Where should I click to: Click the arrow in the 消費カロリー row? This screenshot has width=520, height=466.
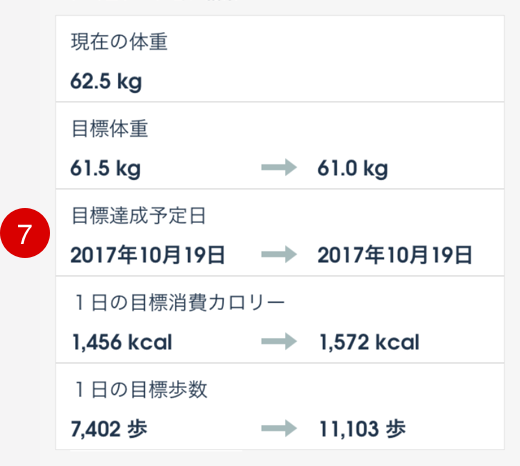point(279,341)
